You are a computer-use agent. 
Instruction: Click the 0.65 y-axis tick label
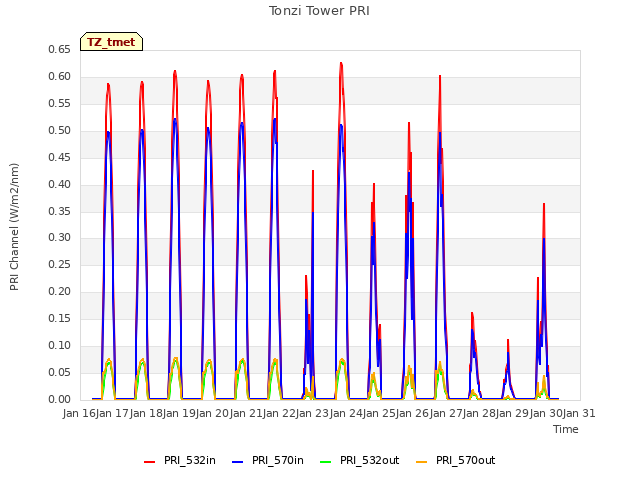tap(60, 49)
